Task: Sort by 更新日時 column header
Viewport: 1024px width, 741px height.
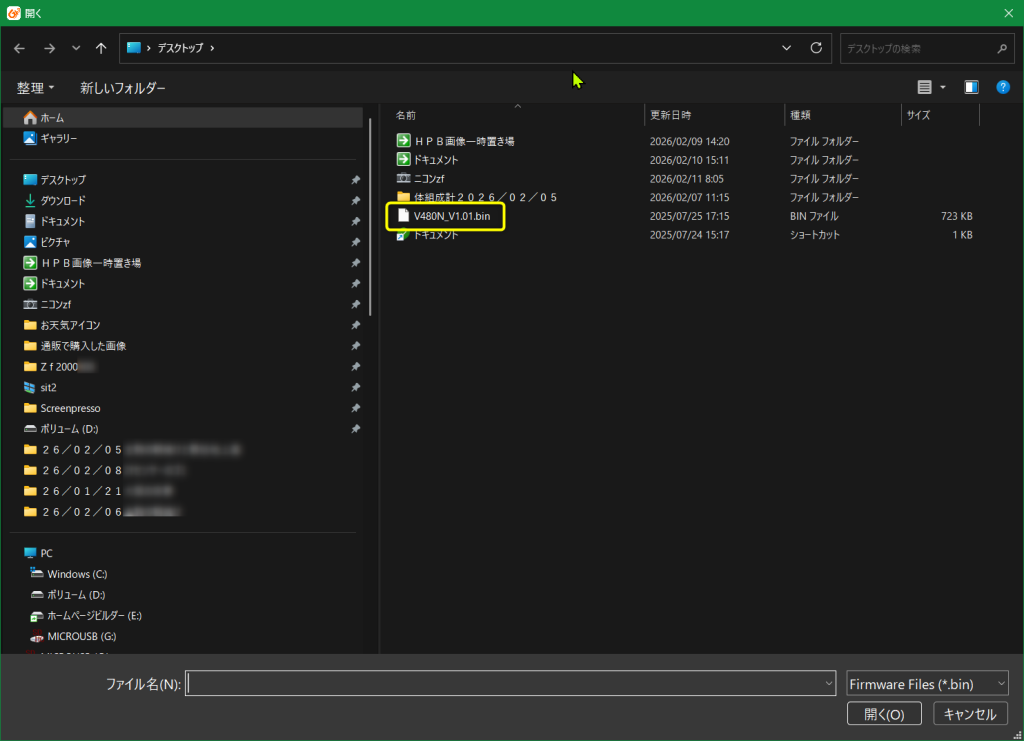Action: (670, 115)
